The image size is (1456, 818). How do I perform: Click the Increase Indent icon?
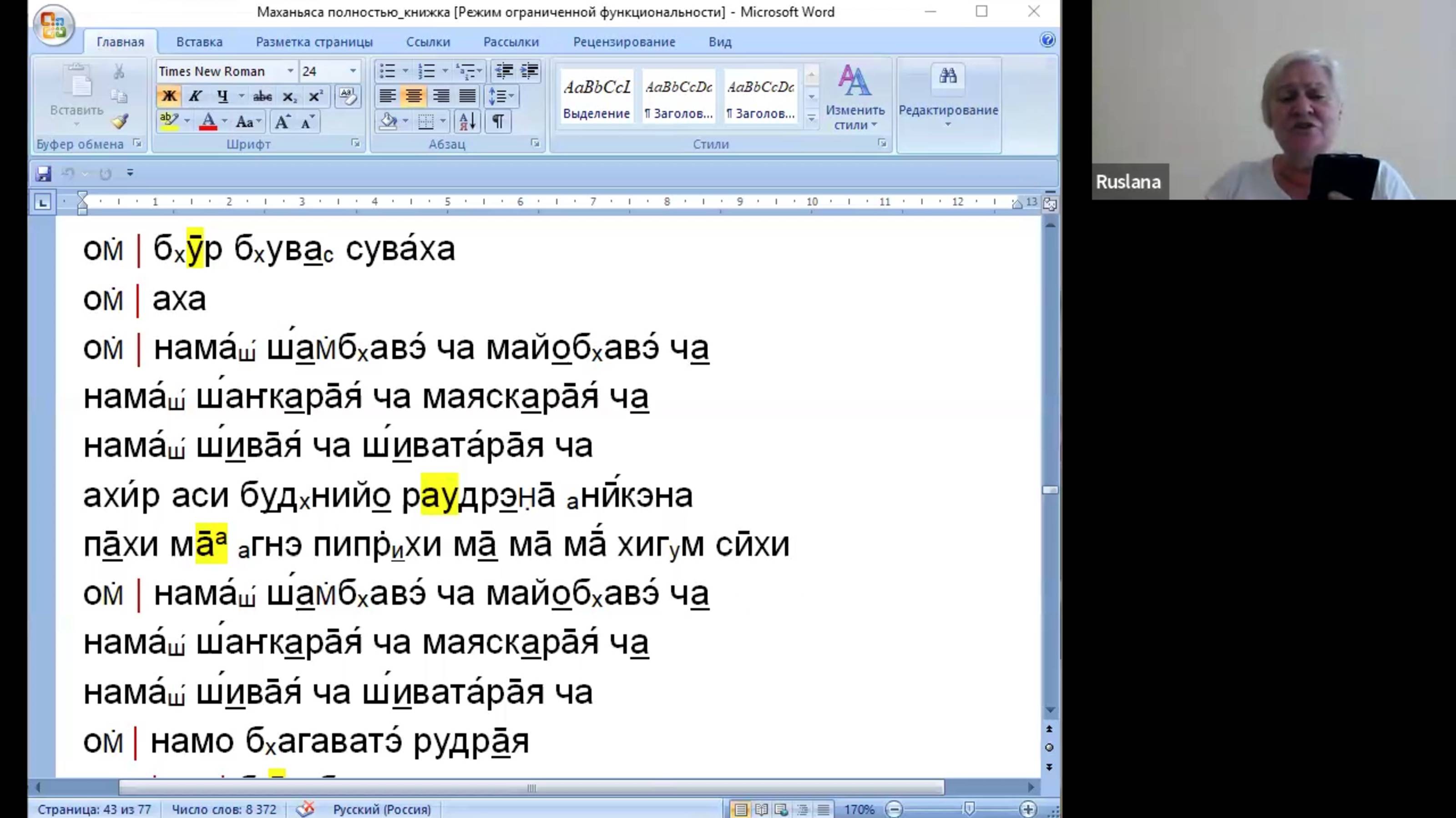coord(530,71)
